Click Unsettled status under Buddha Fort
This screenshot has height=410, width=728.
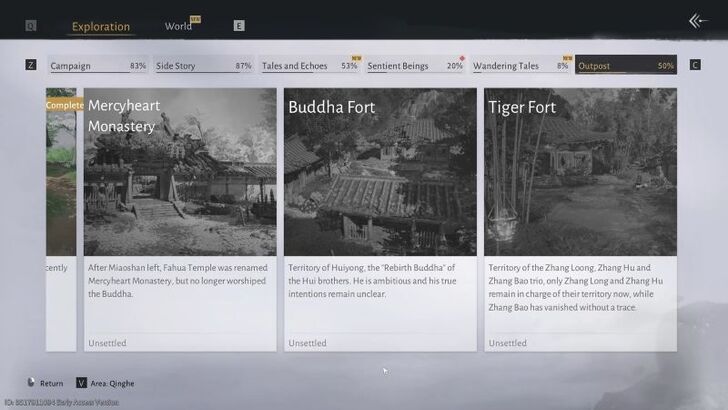307,343
